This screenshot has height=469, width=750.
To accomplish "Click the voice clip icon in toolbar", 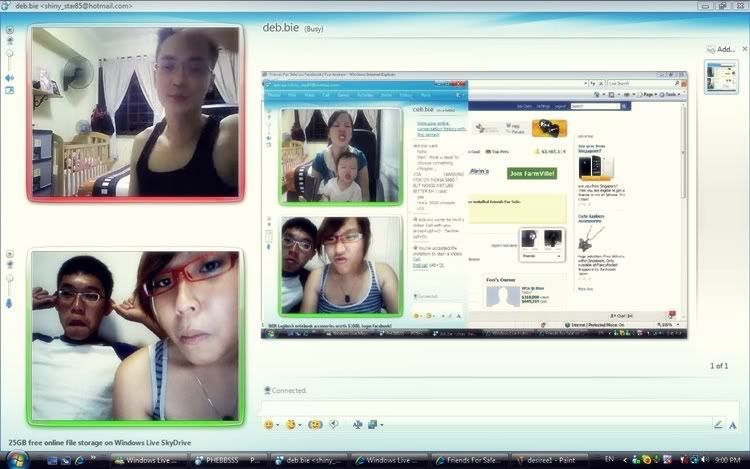I will point(333,424).
